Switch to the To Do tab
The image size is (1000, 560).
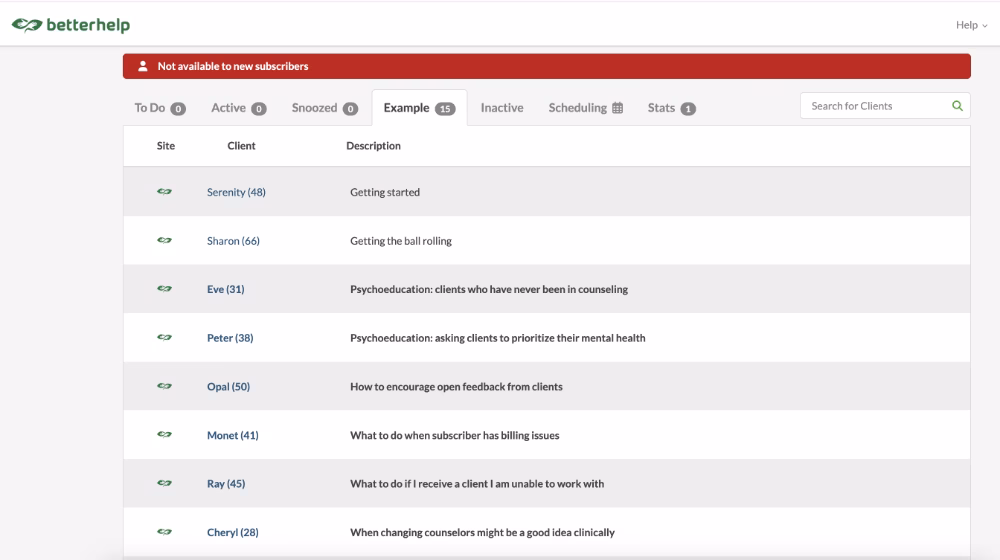point(159,108)
